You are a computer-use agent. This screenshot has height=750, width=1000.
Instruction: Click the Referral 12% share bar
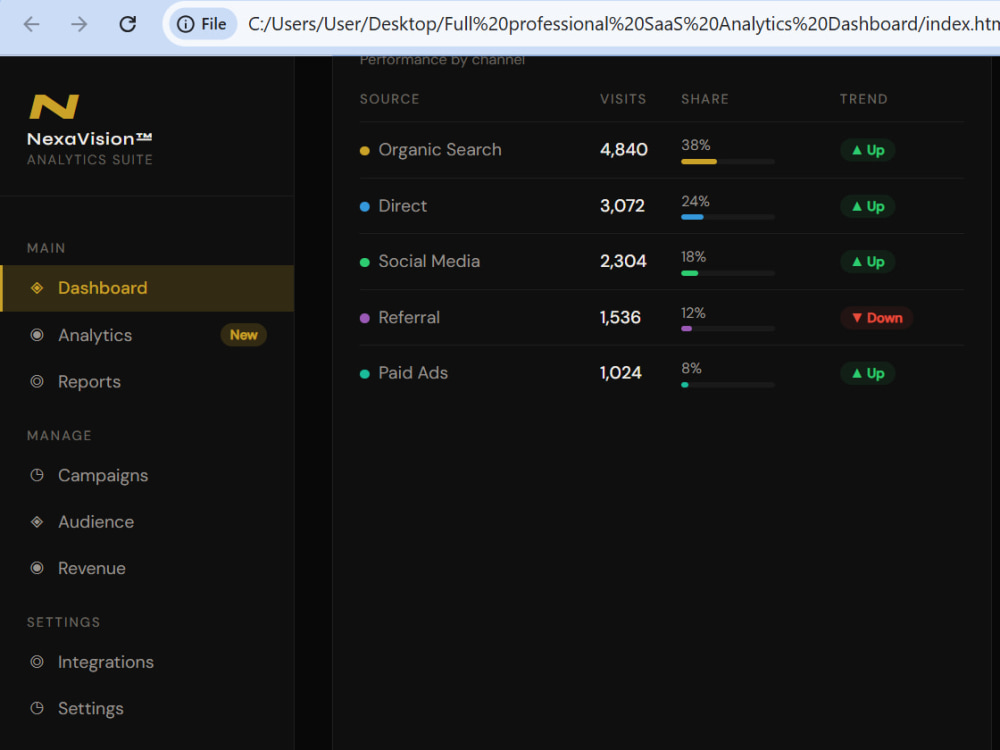click(728, 329)
